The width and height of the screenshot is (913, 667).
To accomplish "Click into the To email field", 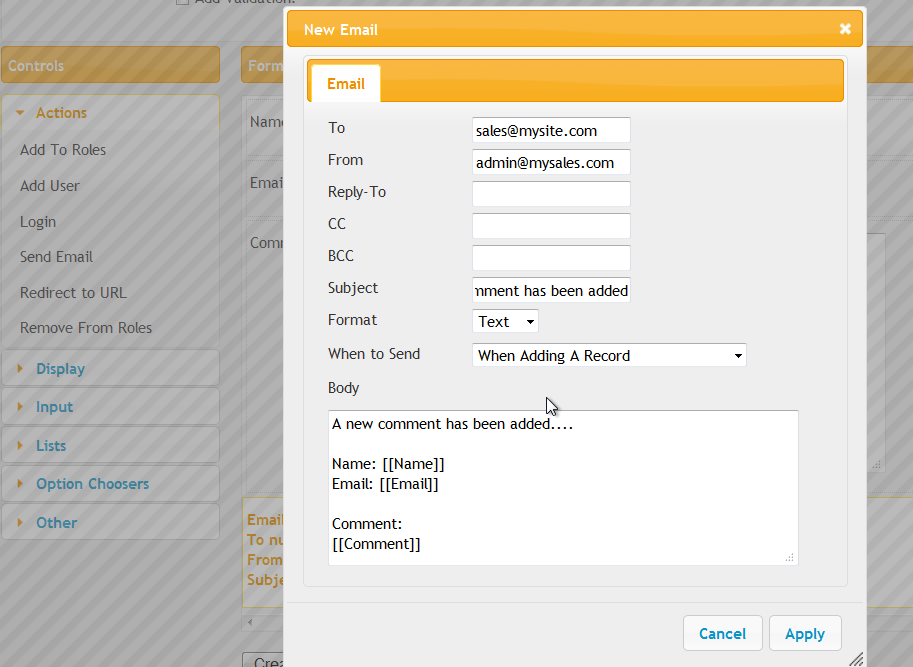I will [551, 130].
